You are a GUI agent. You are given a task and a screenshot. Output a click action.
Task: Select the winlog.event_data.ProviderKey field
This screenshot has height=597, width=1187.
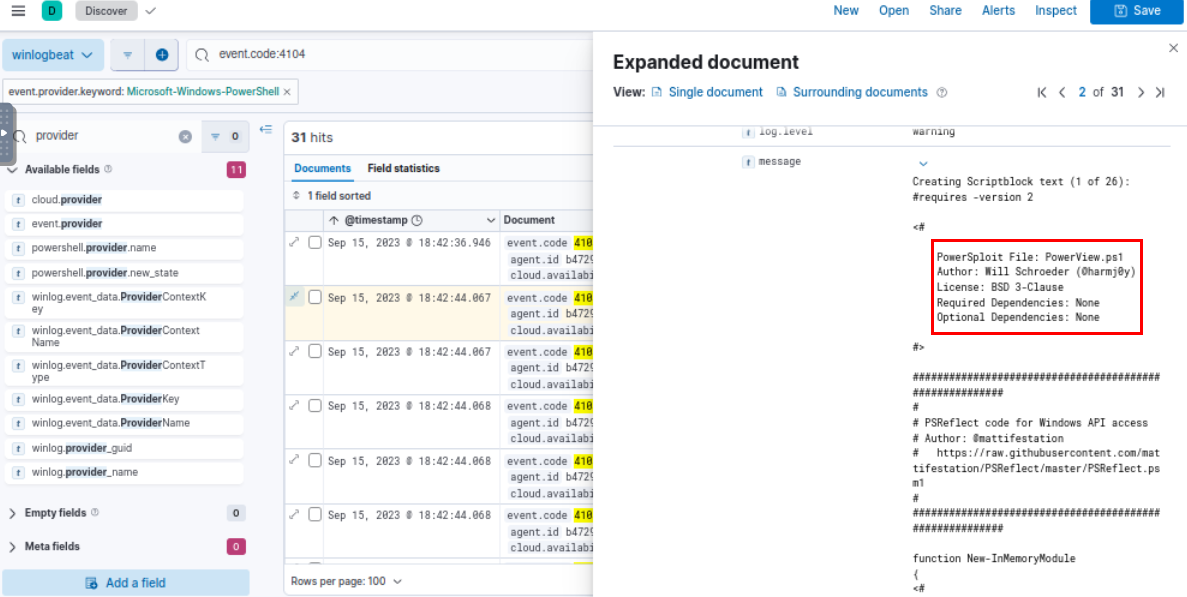(124, 399)
